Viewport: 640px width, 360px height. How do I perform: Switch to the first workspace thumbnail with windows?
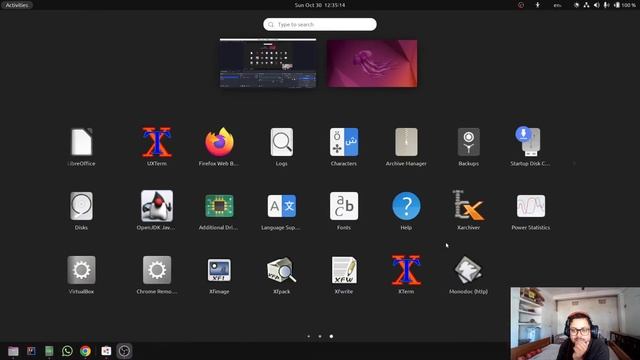click(x=268, y=63)
